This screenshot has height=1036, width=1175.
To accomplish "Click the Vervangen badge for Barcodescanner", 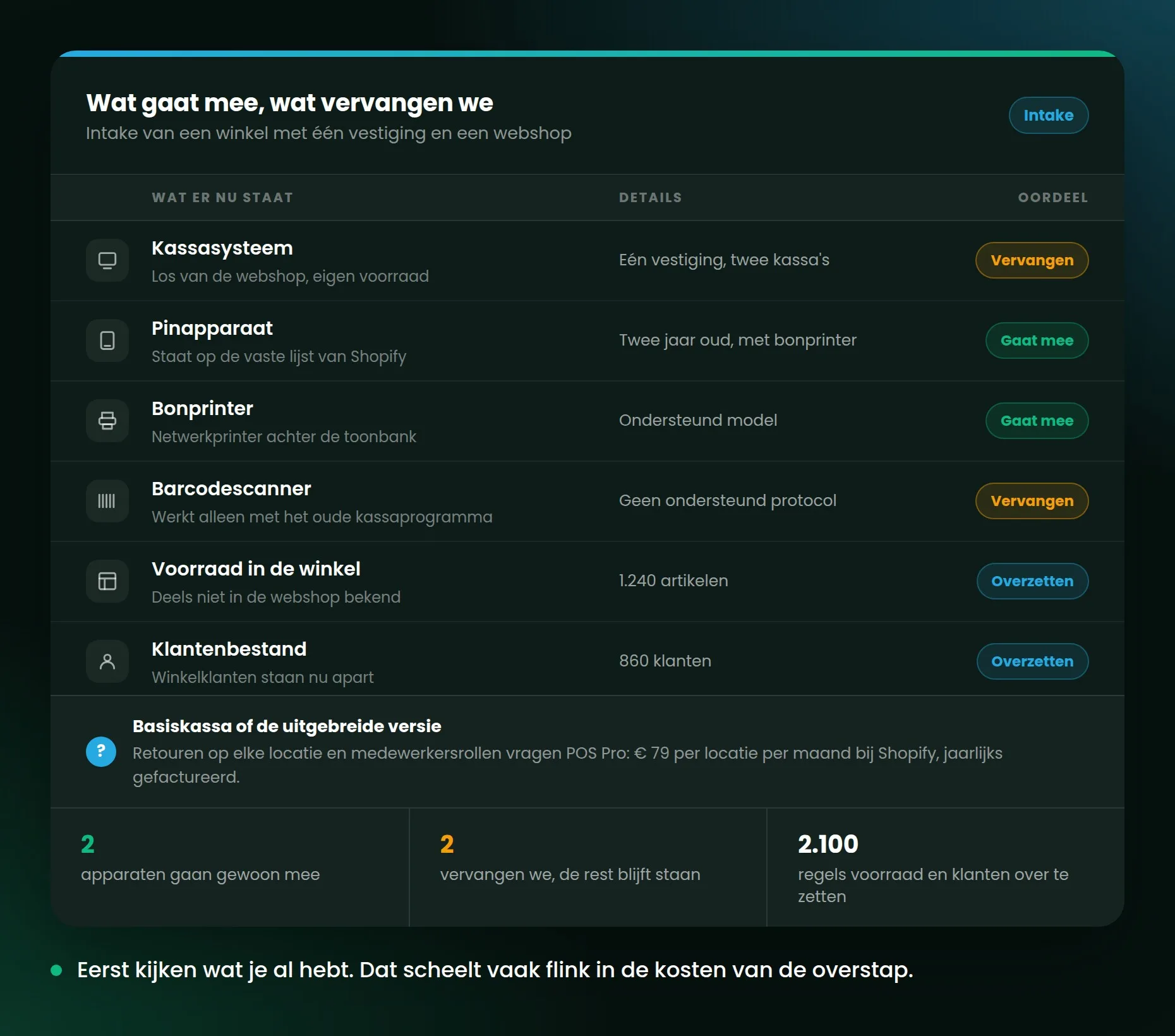I will click(x=1032, y=501).
